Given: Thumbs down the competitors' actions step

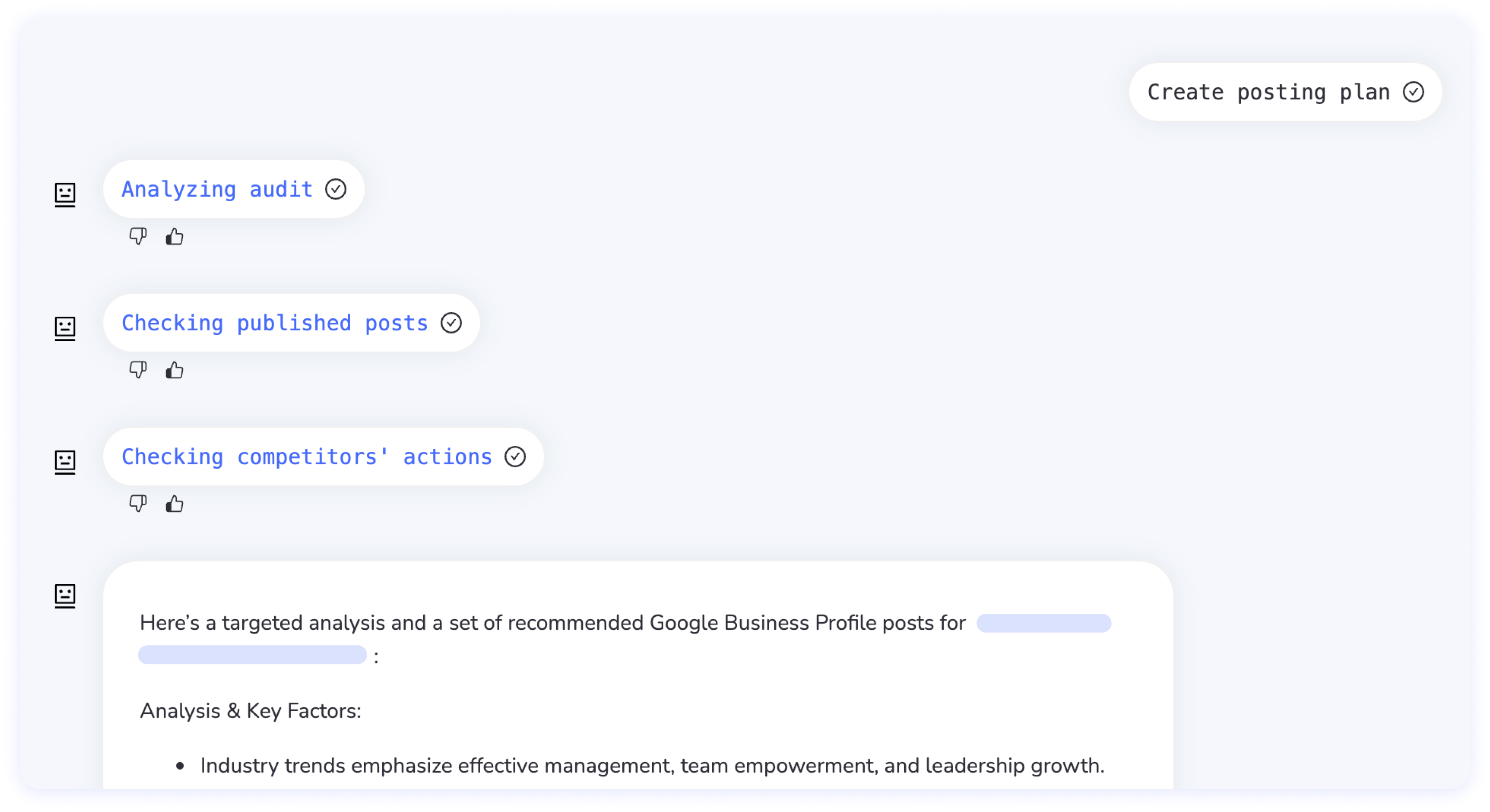Looking at the screenshot, I should [x=138, y=504].
